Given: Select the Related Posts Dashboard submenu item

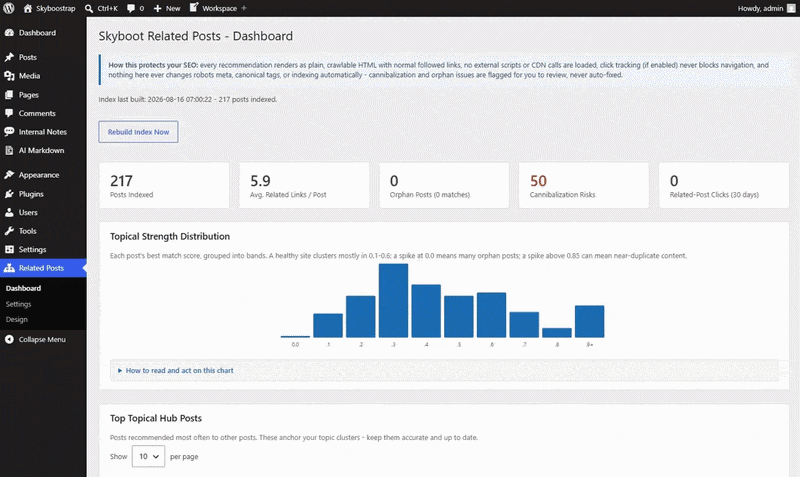Looking at the screenshot, I should (x=23, y=288).
